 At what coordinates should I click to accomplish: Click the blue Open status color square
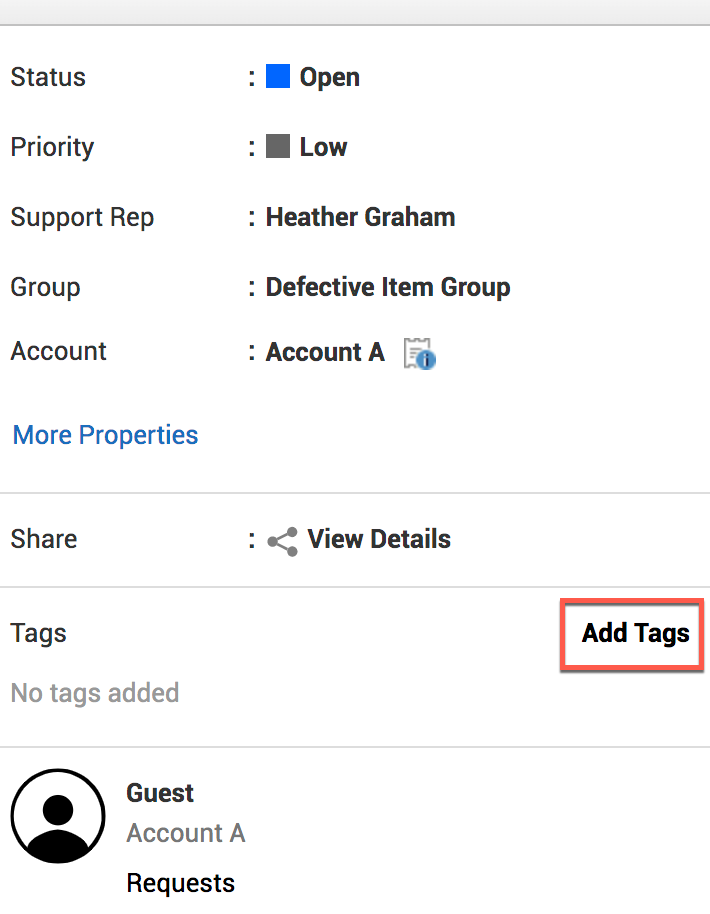[x=277, y=77]
